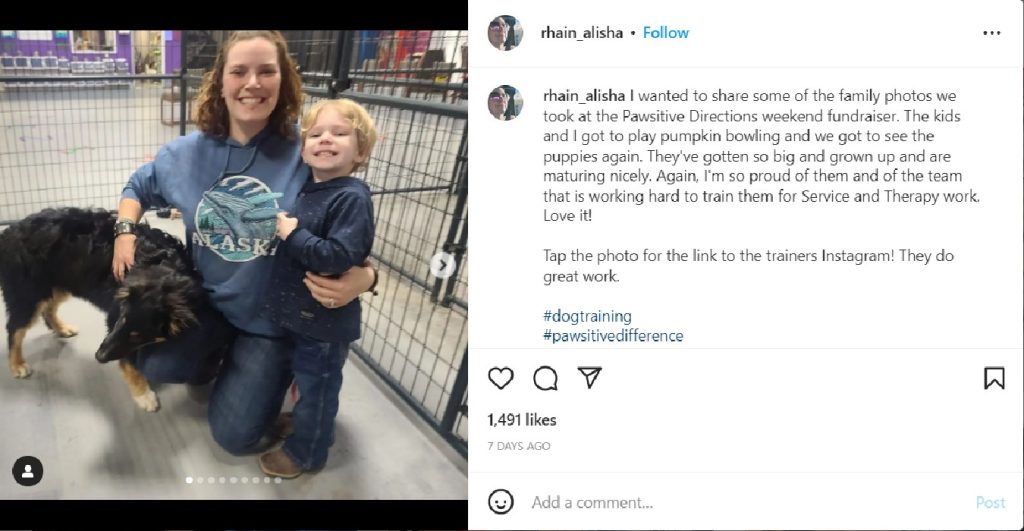Image resolution: width=1024 pixels, height=531 pixels.
Task: Click the speech bubble Comment icon
Action: 545,378
